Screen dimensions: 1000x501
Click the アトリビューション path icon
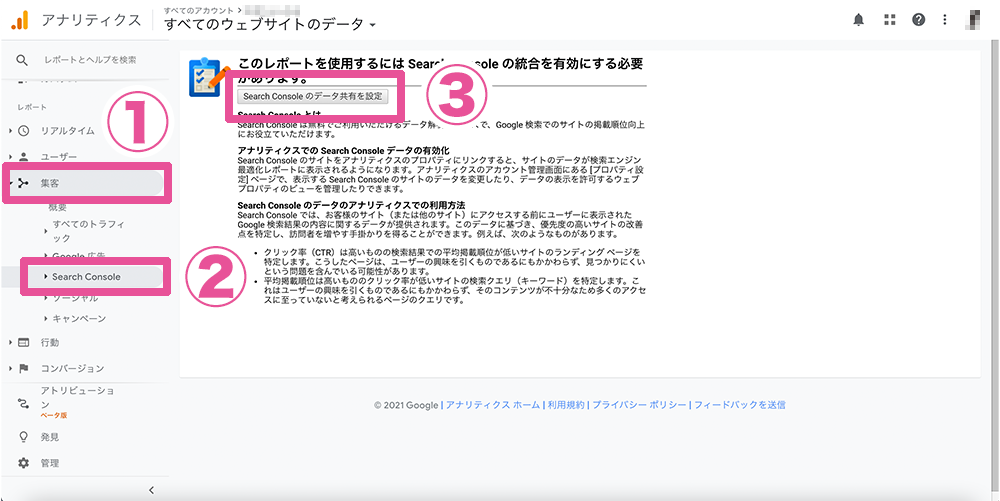click(24, 403)
